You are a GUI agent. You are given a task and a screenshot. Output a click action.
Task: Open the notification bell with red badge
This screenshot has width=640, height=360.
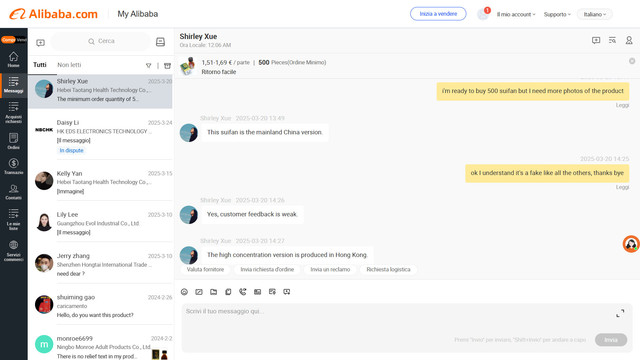pyautogui.click(x=483, y=14)
